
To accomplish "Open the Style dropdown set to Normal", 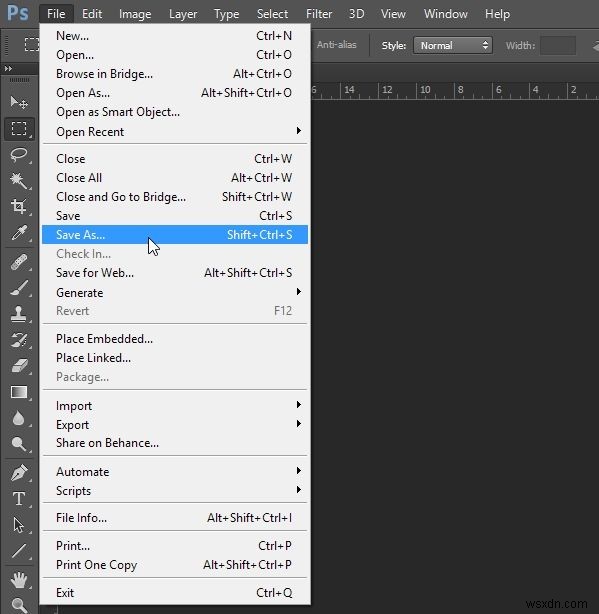I will click(453, 45).
